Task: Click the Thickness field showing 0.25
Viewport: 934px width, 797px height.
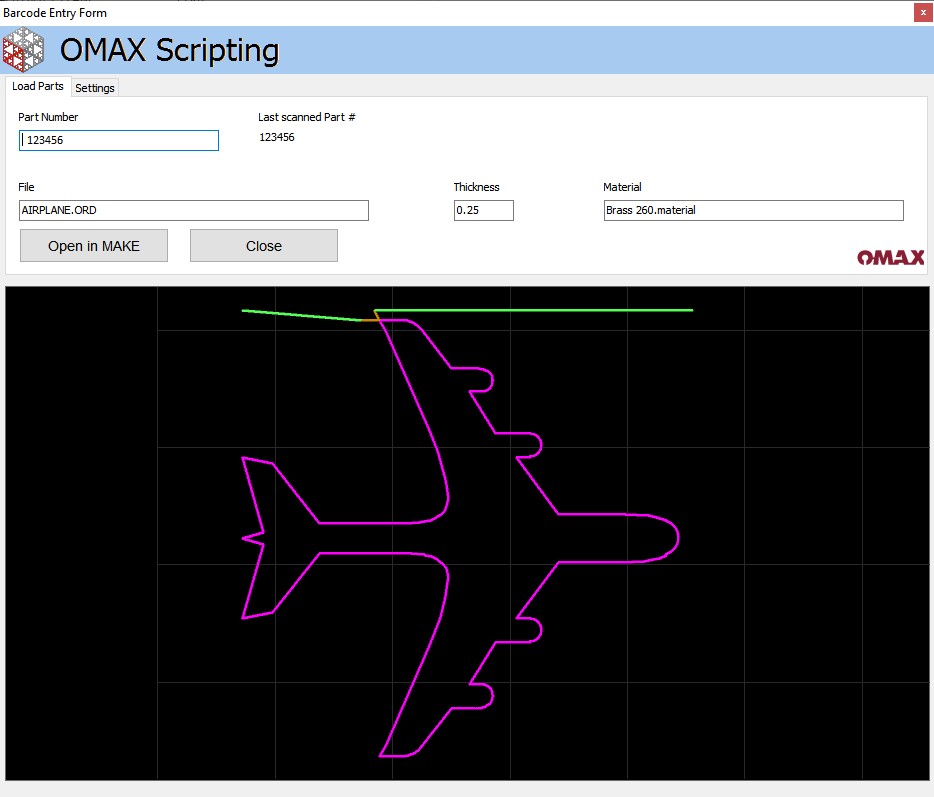Action: [484, 210]
